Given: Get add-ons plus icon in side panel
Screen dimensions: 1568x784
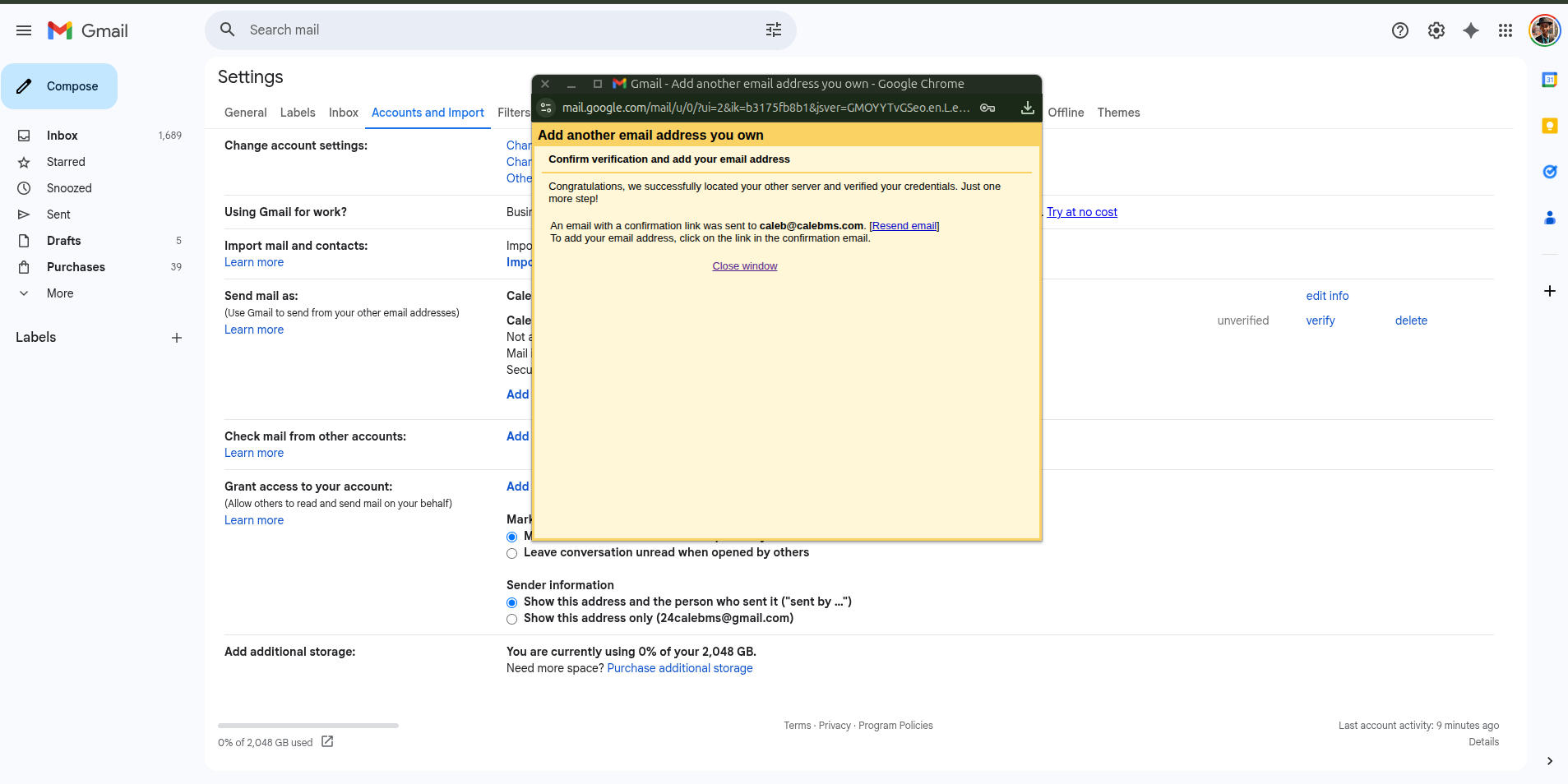Looking at the screenshot, I should click(x=1550, y=291).
